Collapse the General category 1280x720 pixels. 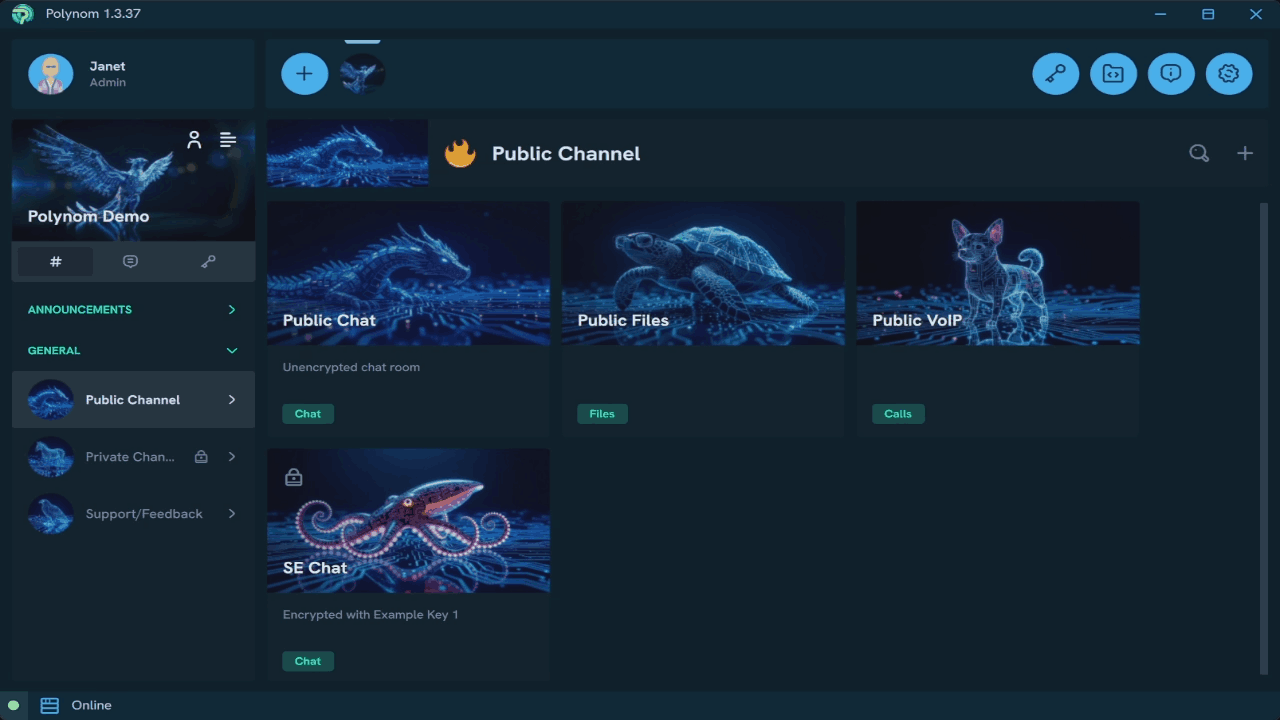pyautogui.click(x=231, y=351)
